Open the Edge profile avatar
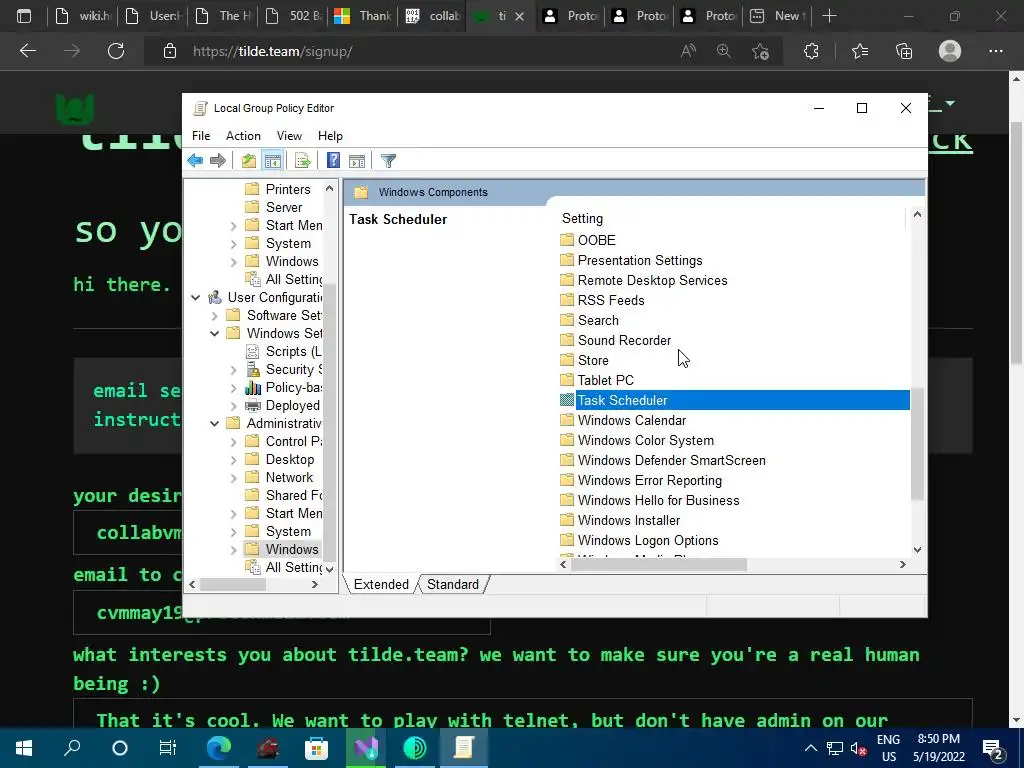This screenshot has height=768, width=1024. point(950,51)
